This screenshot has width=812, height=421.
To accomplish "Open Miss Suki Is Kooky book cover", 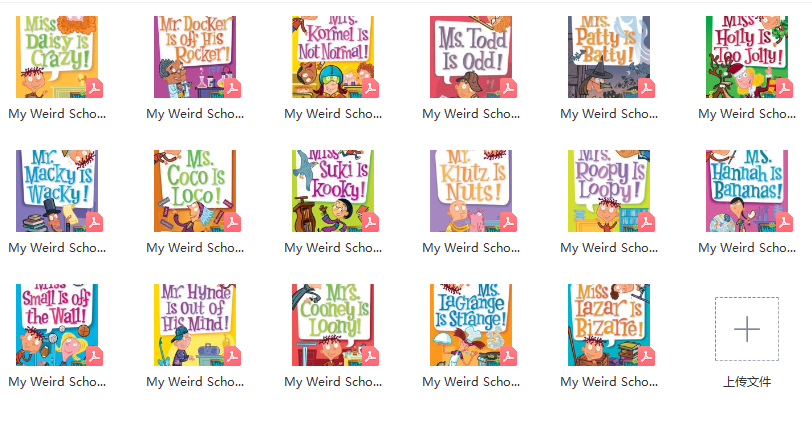I will (333, 191).
